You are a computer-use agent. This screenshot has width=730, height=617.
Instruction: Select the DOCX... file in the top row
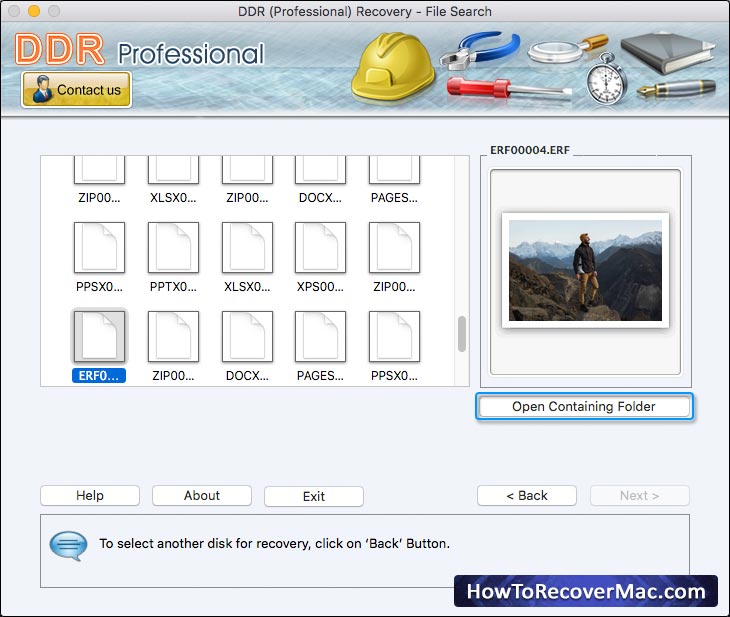(320, 170)
